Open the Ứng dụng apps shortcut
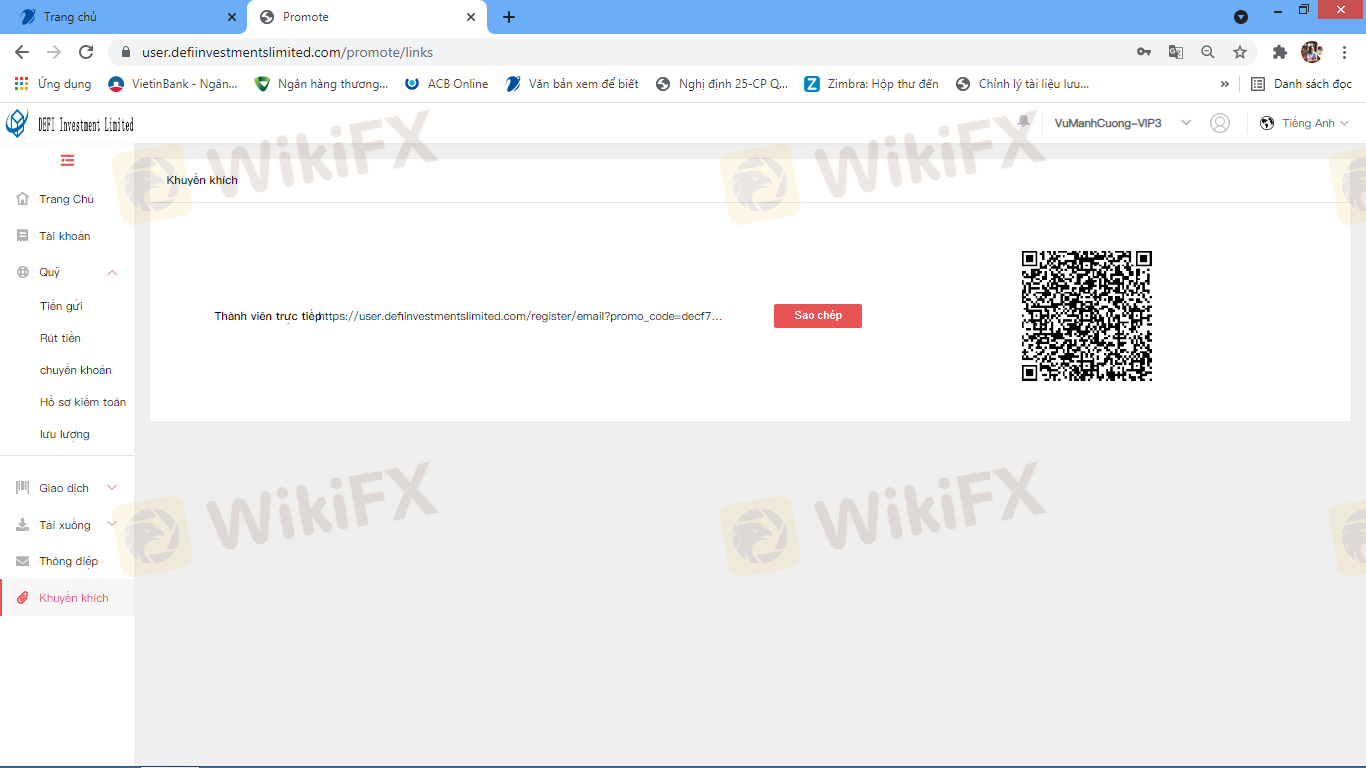The image size is (1366, 768). [x=53, y=84]
